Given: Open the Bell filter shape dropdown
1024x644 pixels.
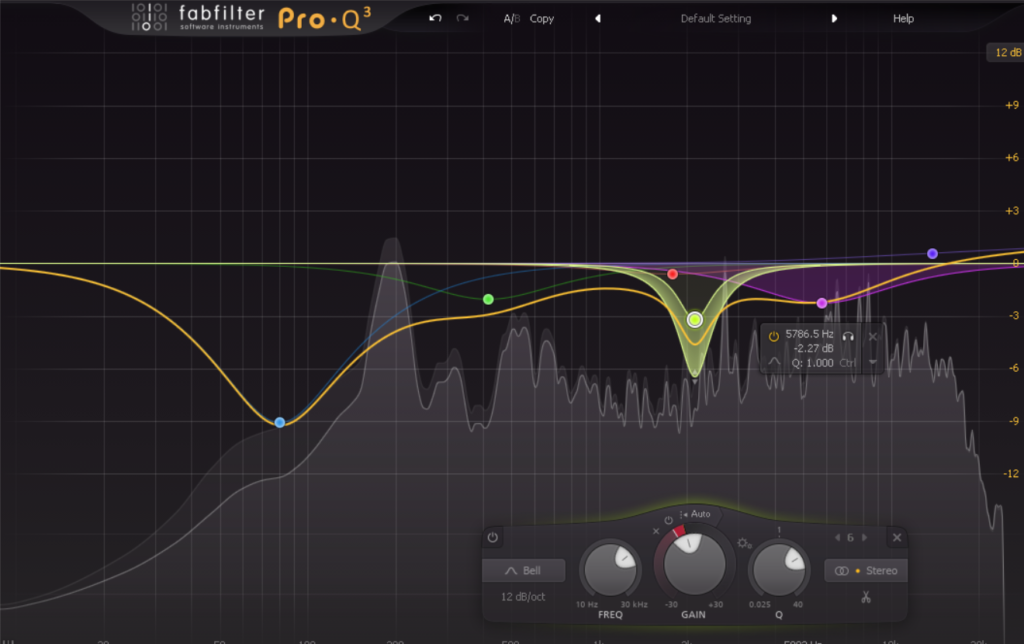Looking at the screenshot, I should pyautogui.click(x=524, y=571).
